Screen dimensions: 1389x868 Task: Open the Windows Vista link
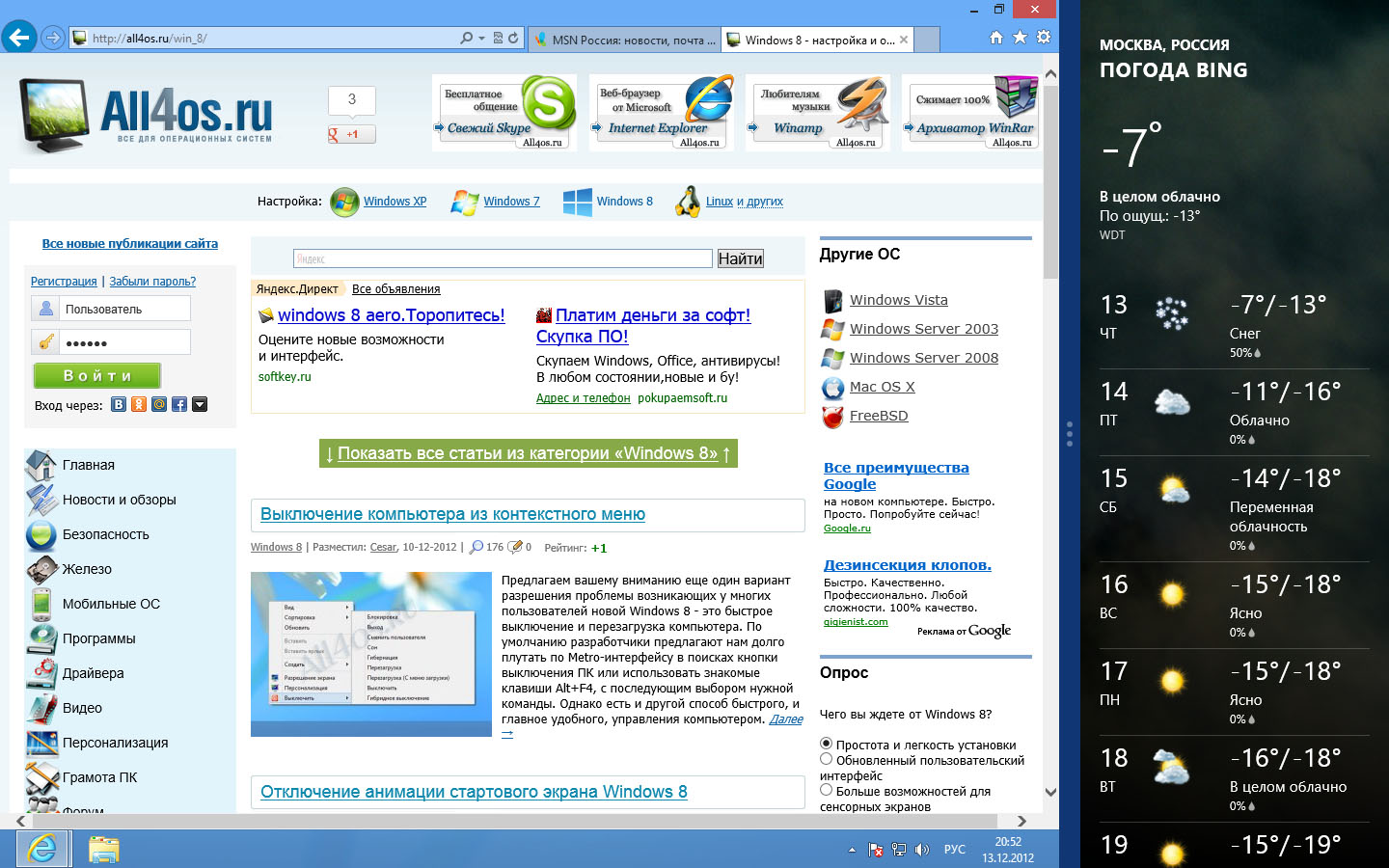tap(898, 300)
